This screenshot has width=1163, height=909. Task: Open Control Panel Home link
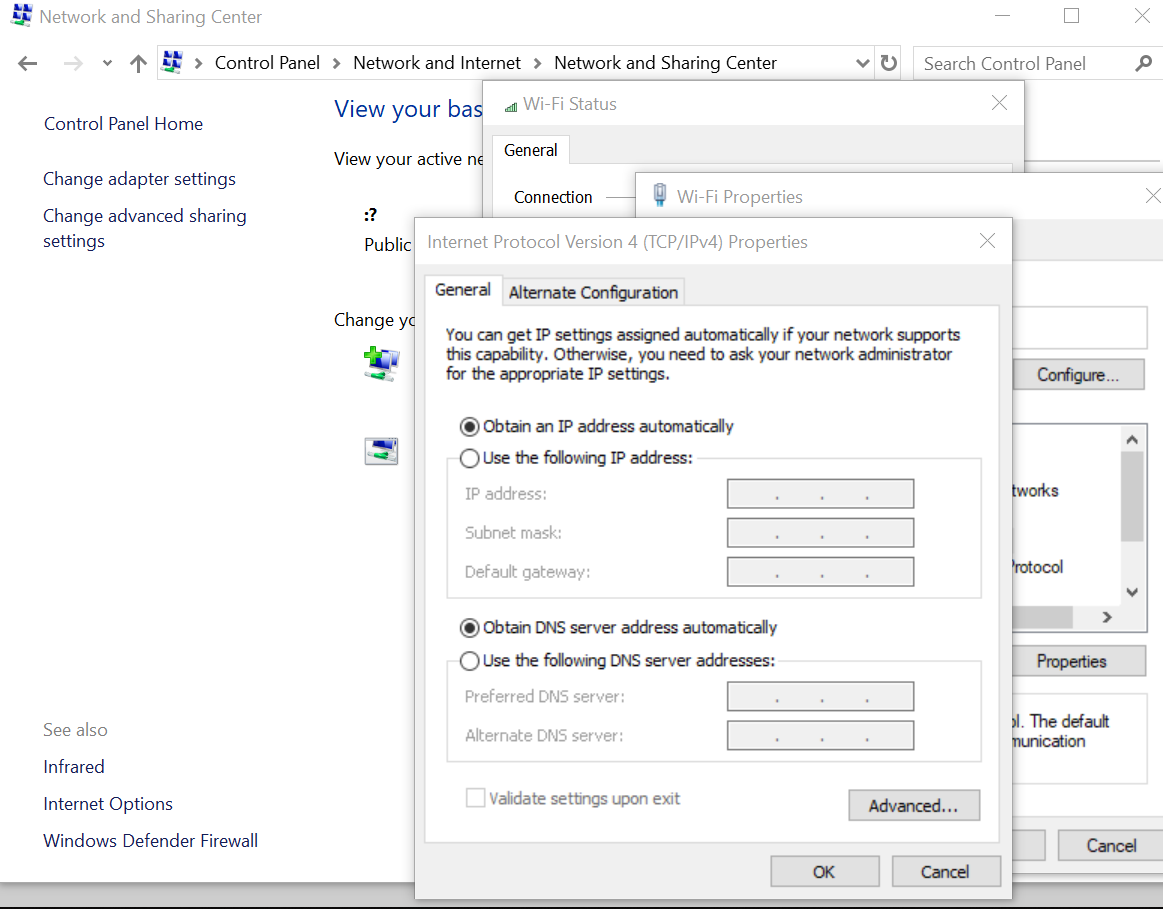123,124
